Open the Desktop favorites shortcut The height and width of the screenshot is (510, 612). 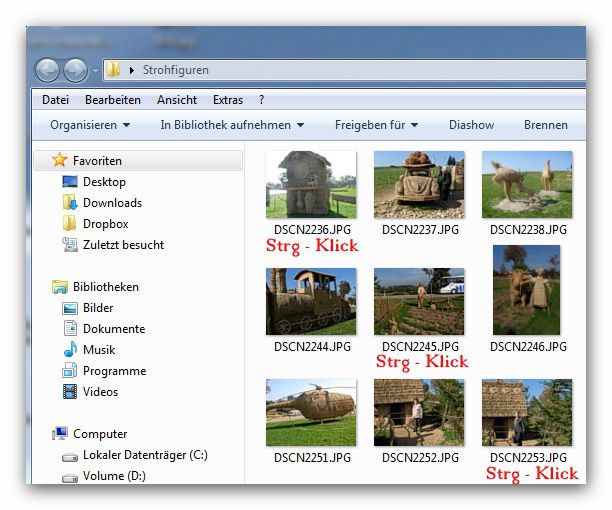pyautogui.click(x=103, y=182)
